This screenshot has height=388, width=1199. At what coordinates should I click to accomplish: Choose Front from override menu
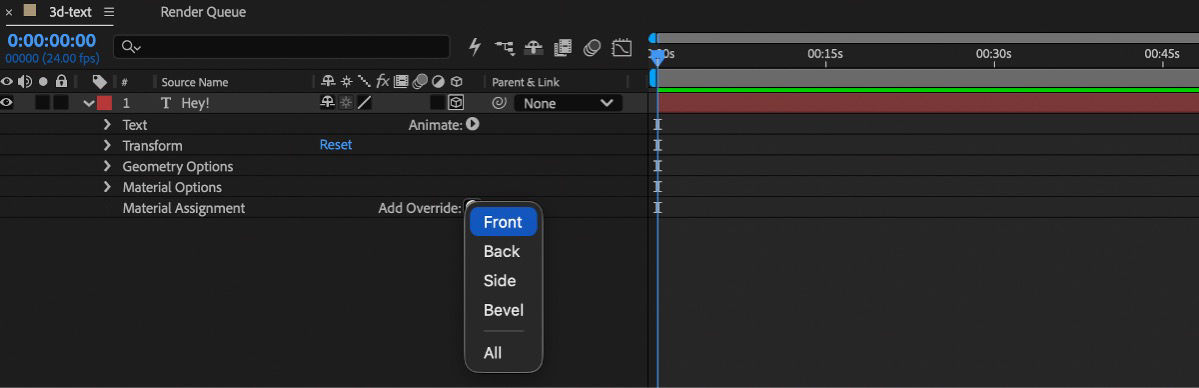[x=503, y=222]
